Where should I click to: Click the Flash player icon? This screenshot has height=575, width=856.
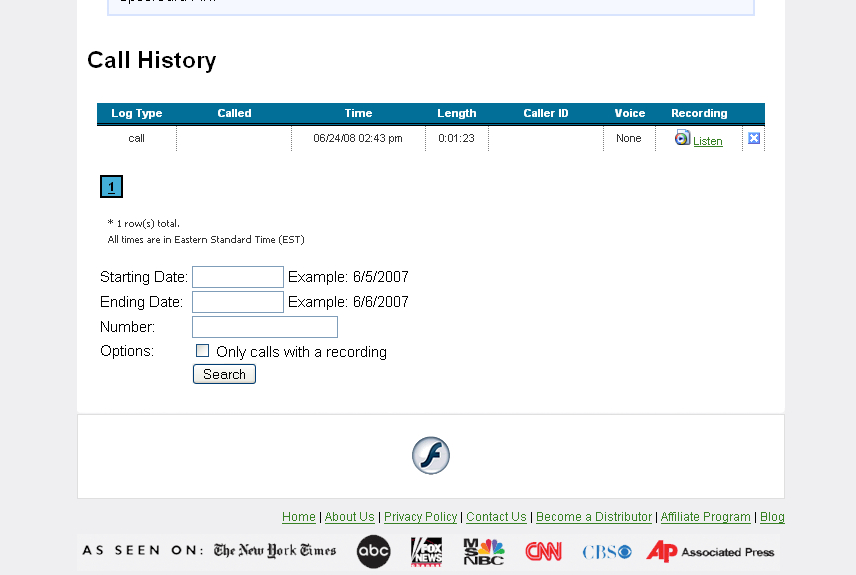point(431,456)
